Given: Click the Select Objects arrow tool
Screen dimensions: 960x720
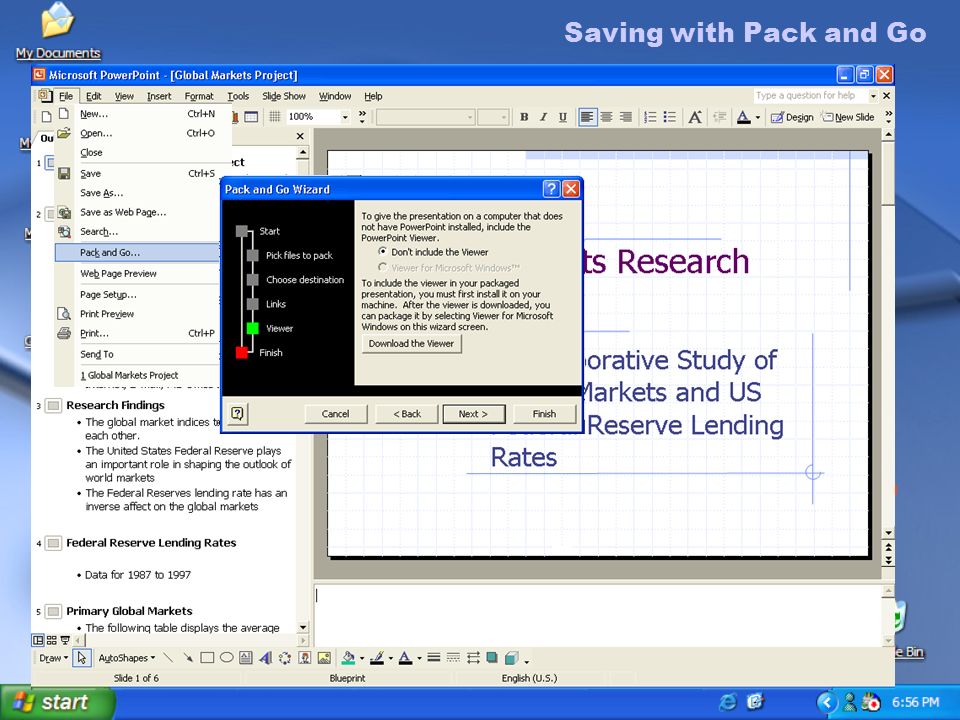Looking at the screenshot, I should pyautogui.click(x=81, y=658).
